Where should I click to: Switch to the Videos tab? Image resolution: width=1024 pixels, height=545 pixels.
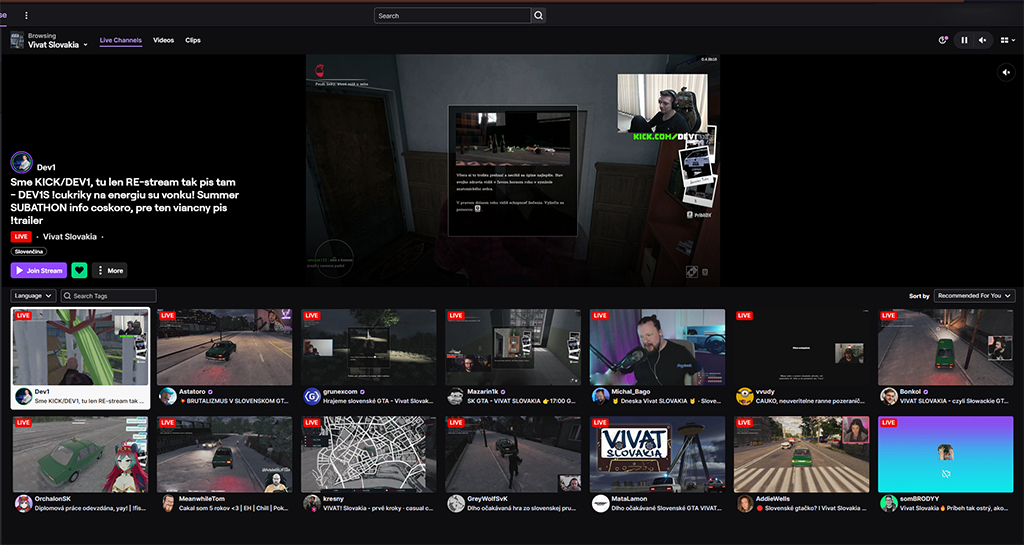click(x=163, y=40)
